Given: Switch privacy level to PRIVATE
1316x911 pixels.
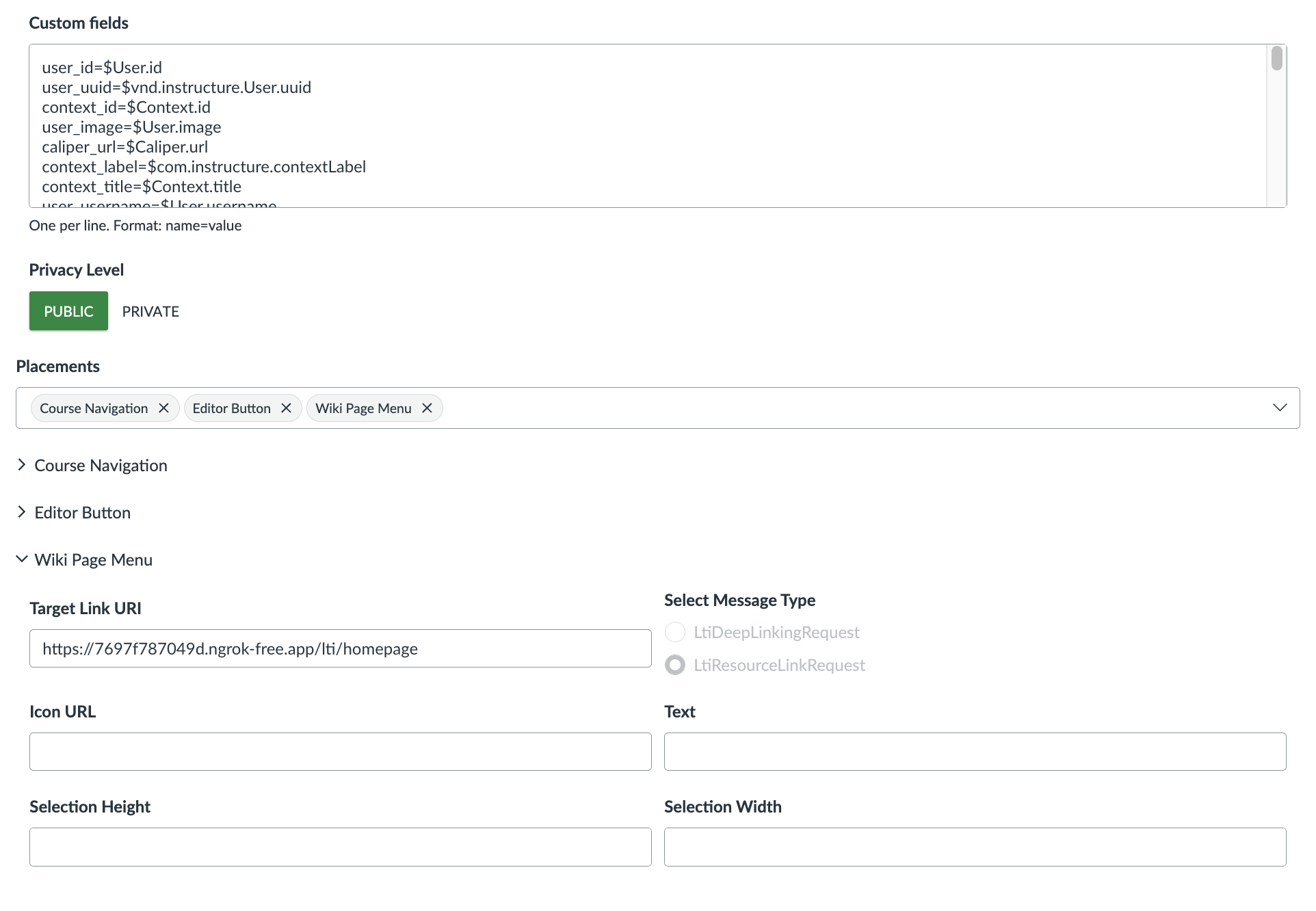Looking at the screenshot, I should 150,311.
